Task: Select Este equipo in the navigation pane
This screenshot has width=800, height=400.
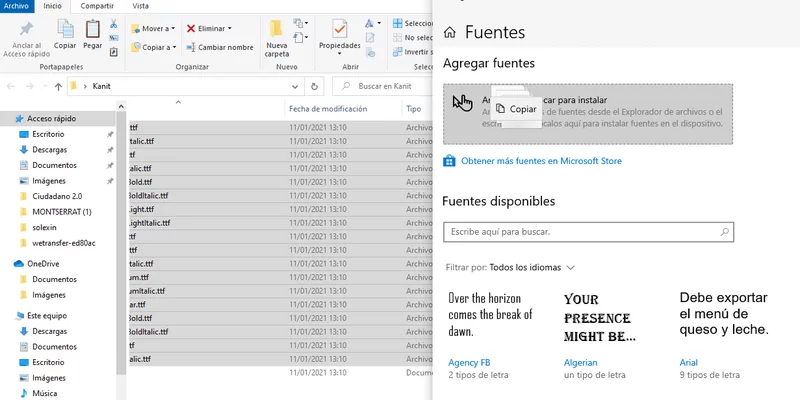Action: 47,316
